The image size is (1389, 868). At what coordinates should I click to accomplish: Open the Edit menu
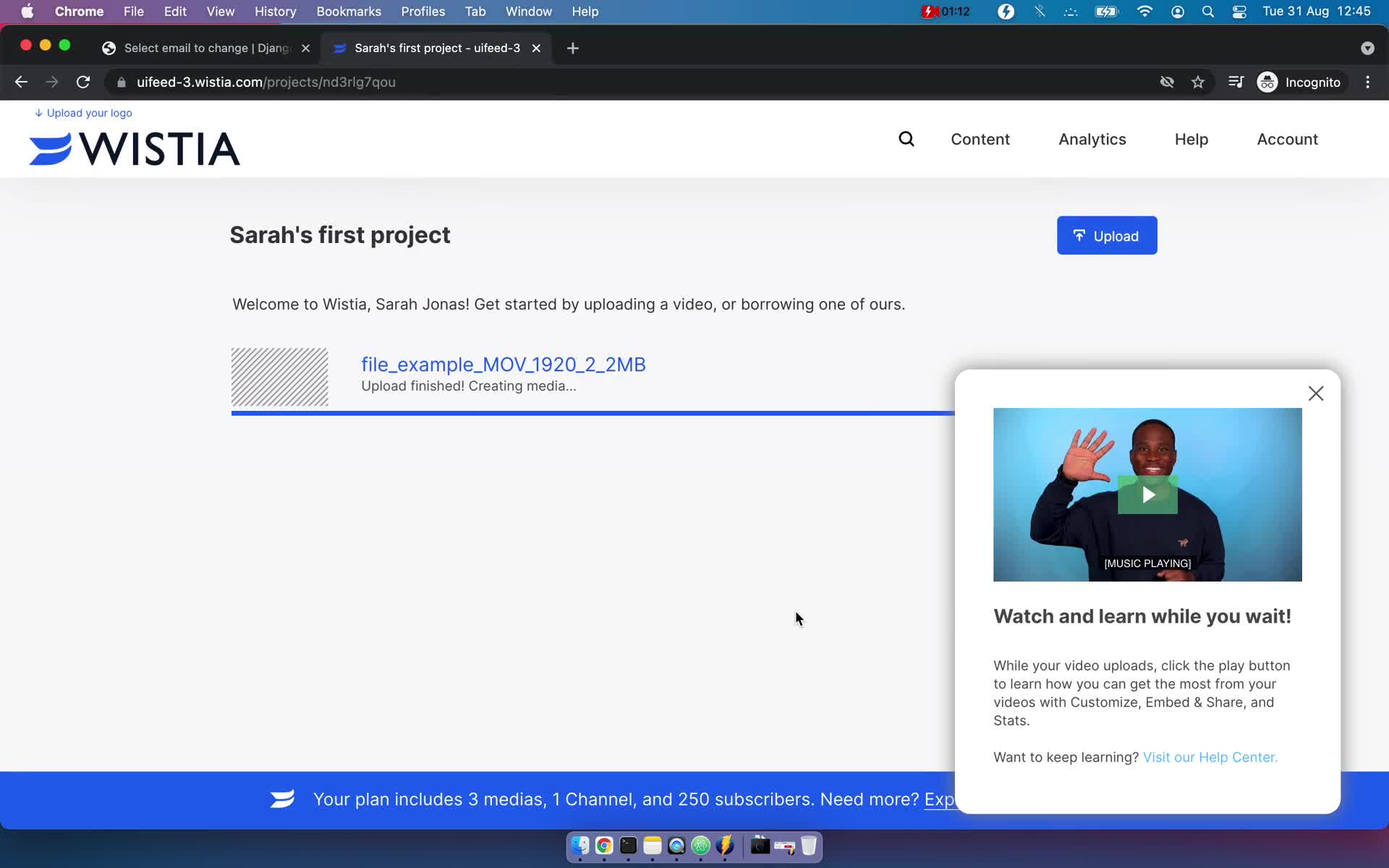point(175,11)
